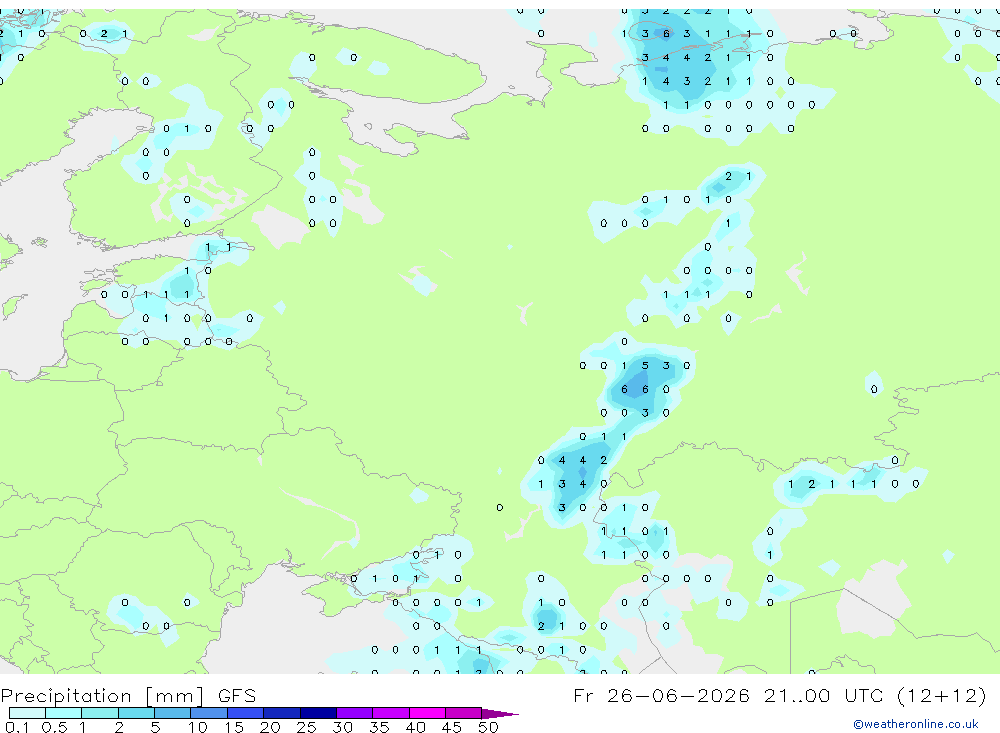Select the 35–40 mm violet legend box
Screen dimensions: 1000x733
pos(391,713)
